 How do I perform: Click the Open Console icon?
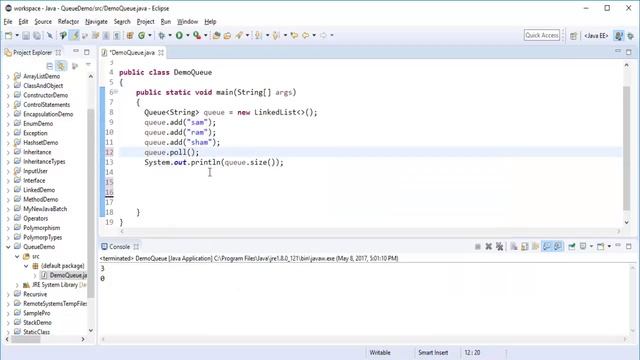600,247
